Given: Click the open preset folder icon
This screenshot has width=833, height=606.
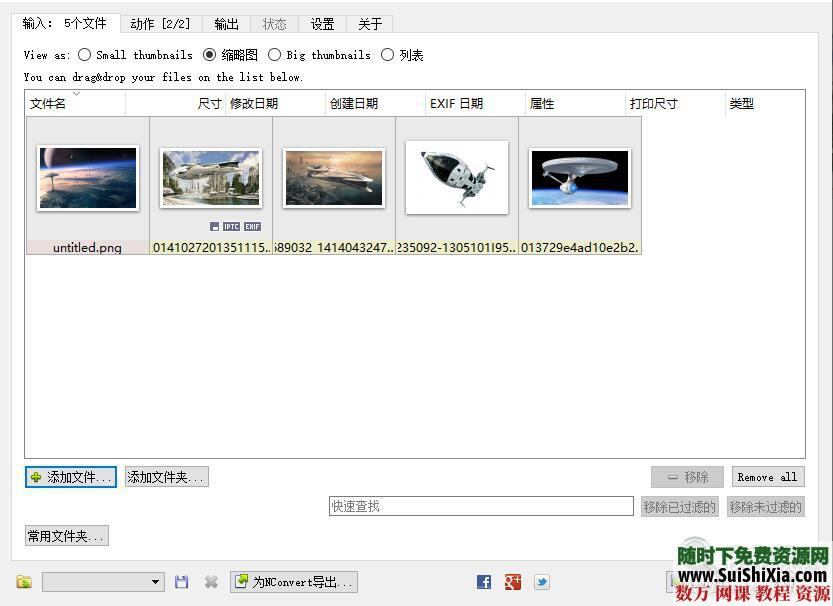Looking at the screenshot, I should pyautogui.click(x=24, y=582).
